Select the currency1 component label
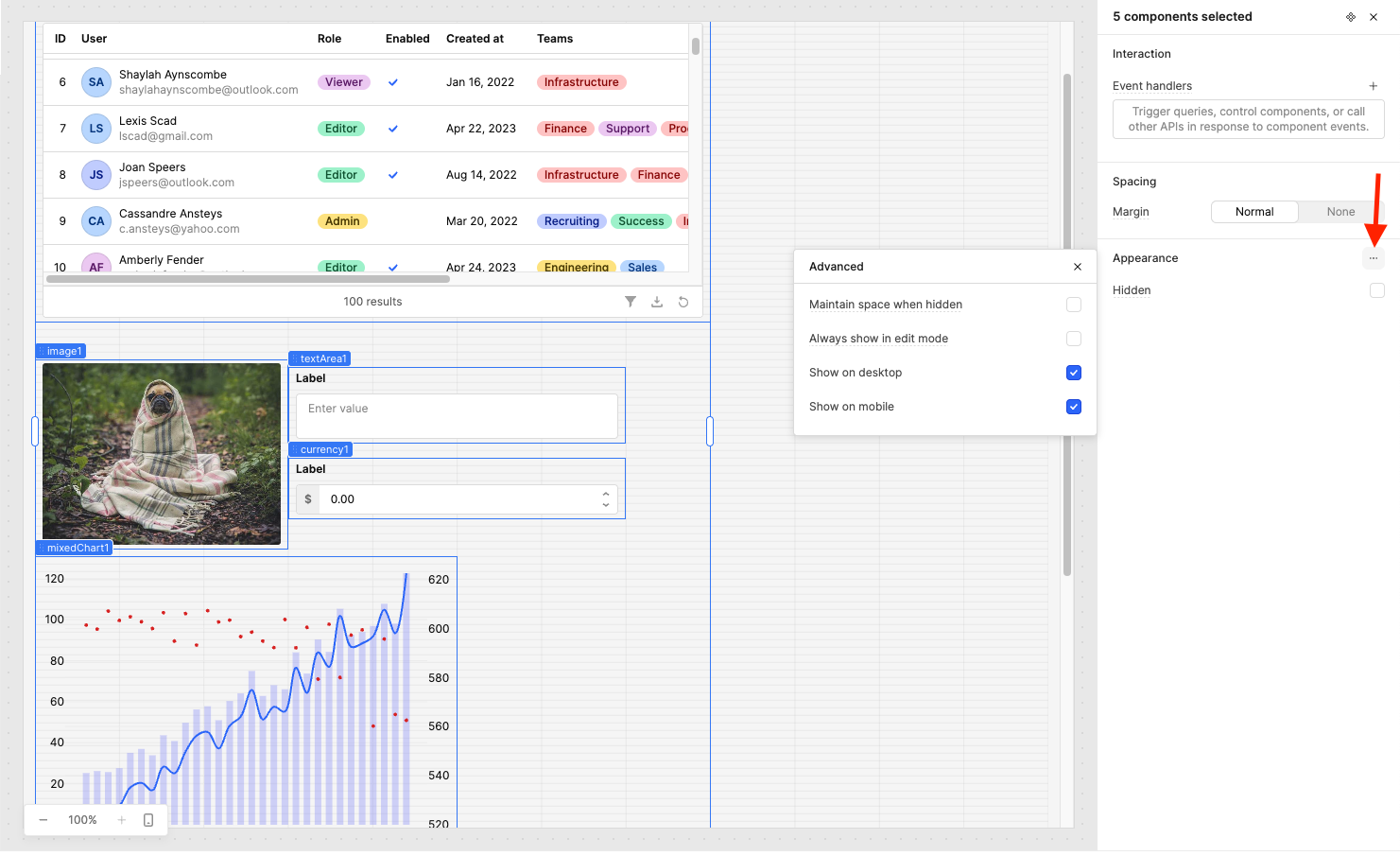Viewport: 1400px width, 856px height. [320, 449]
